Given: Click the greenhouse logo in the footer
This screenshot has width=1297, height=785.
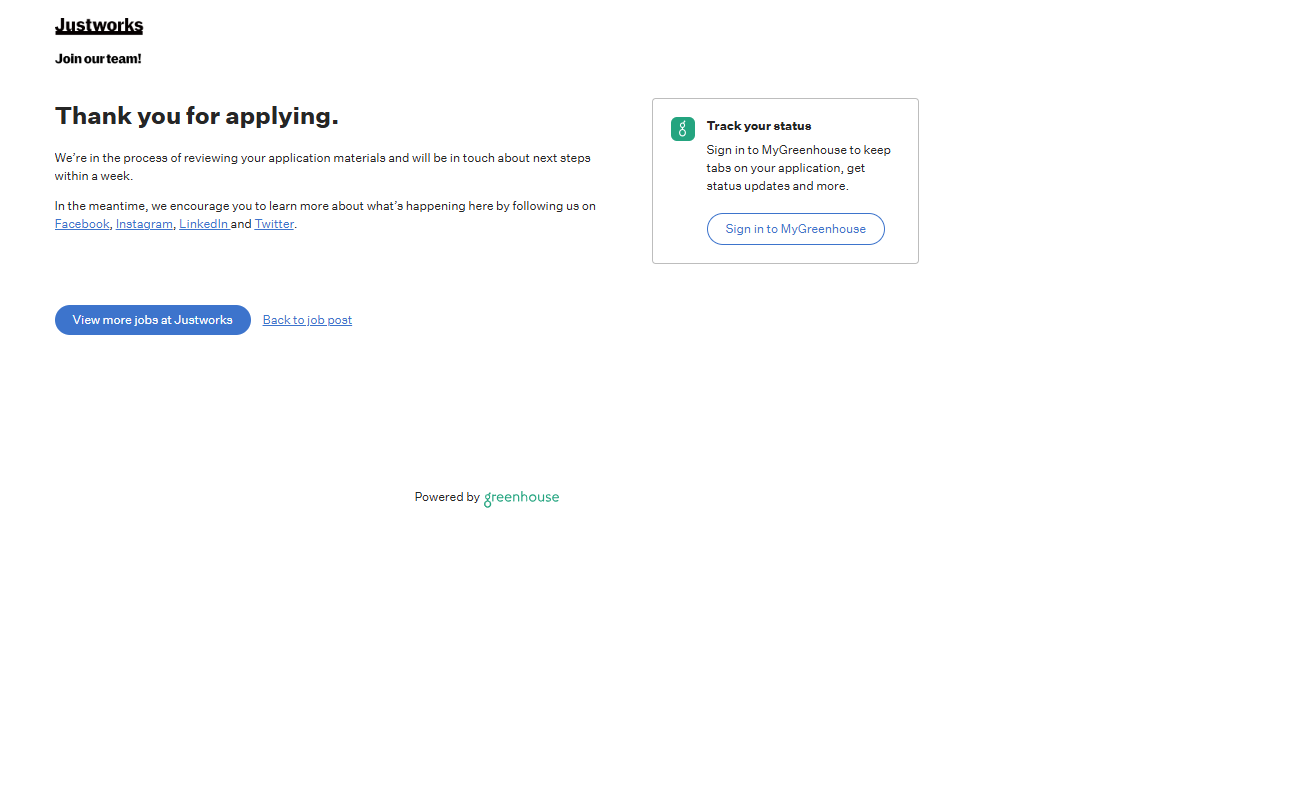Looking at the screenshot, I should (521, 498).
